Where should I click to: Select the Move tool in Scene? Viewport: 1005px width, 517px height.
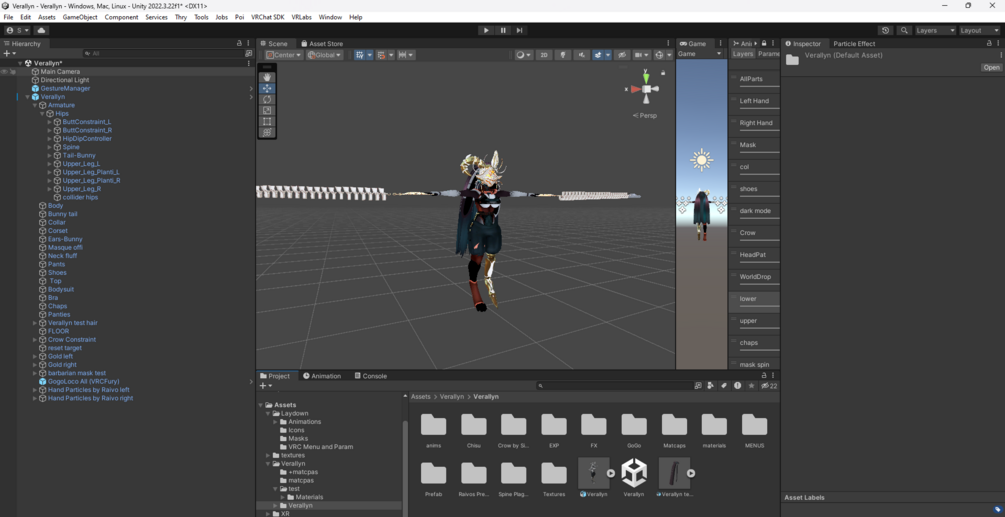[x=267, y=88]
